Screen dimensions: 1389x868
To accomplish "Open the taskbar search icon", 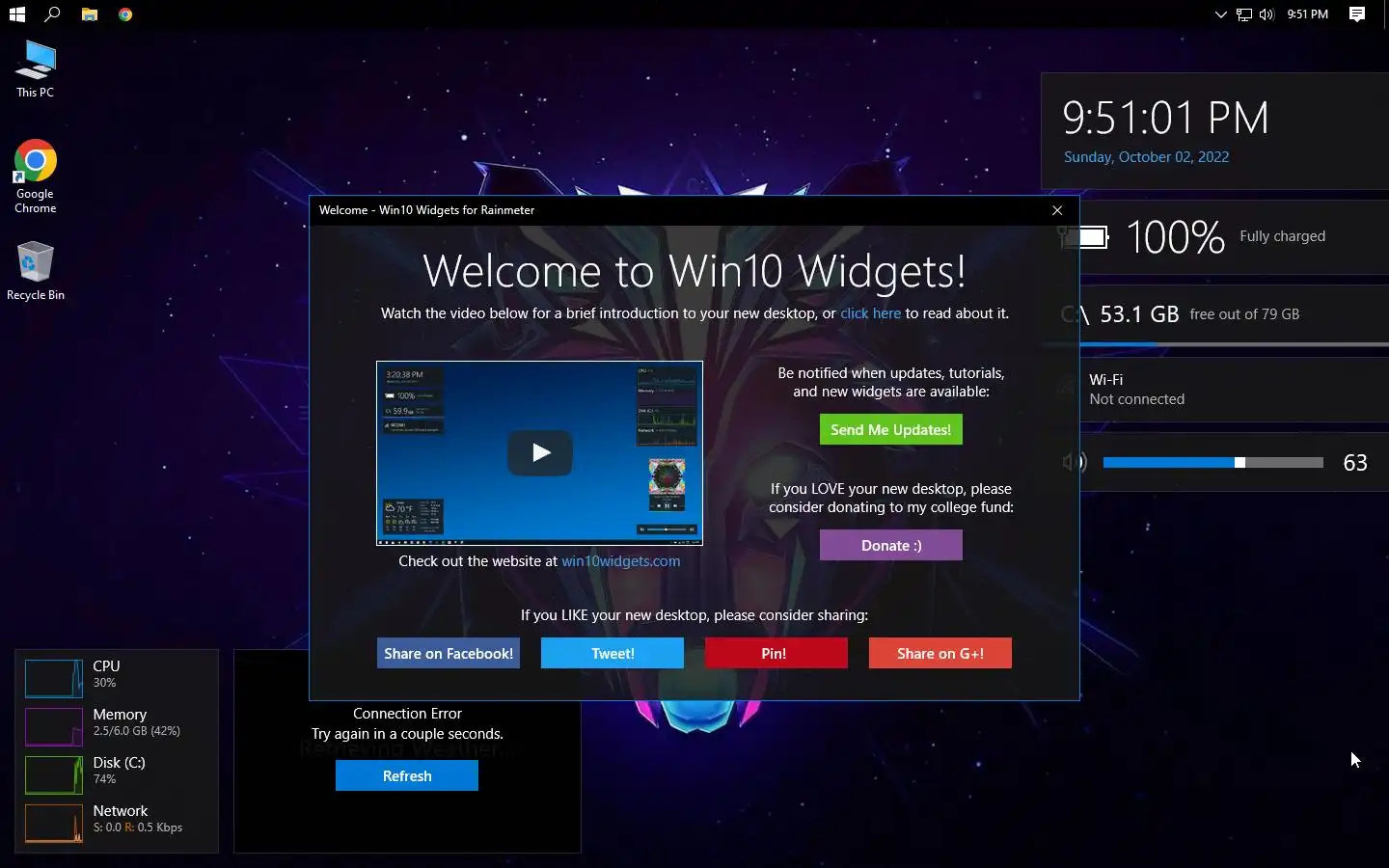I will point(53,14).
